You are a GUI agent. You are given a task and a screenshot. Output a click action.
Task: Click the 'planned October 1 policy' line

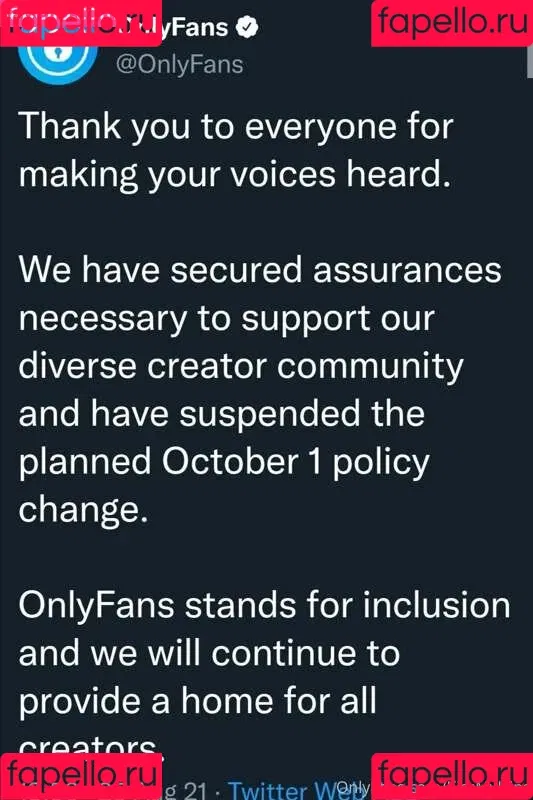[x=224, y=462]
